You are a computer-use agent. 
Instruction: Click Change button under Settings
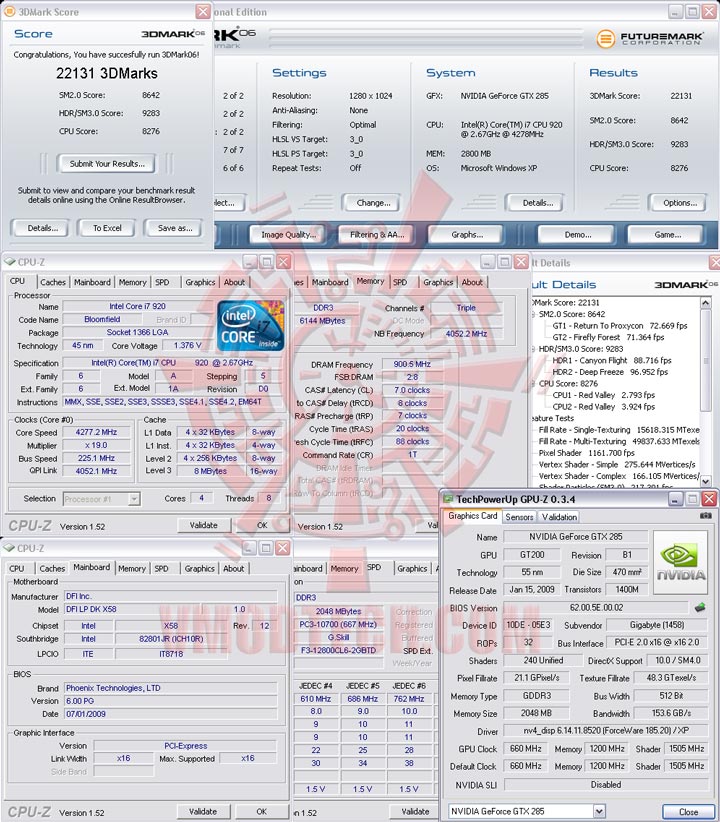373,202
